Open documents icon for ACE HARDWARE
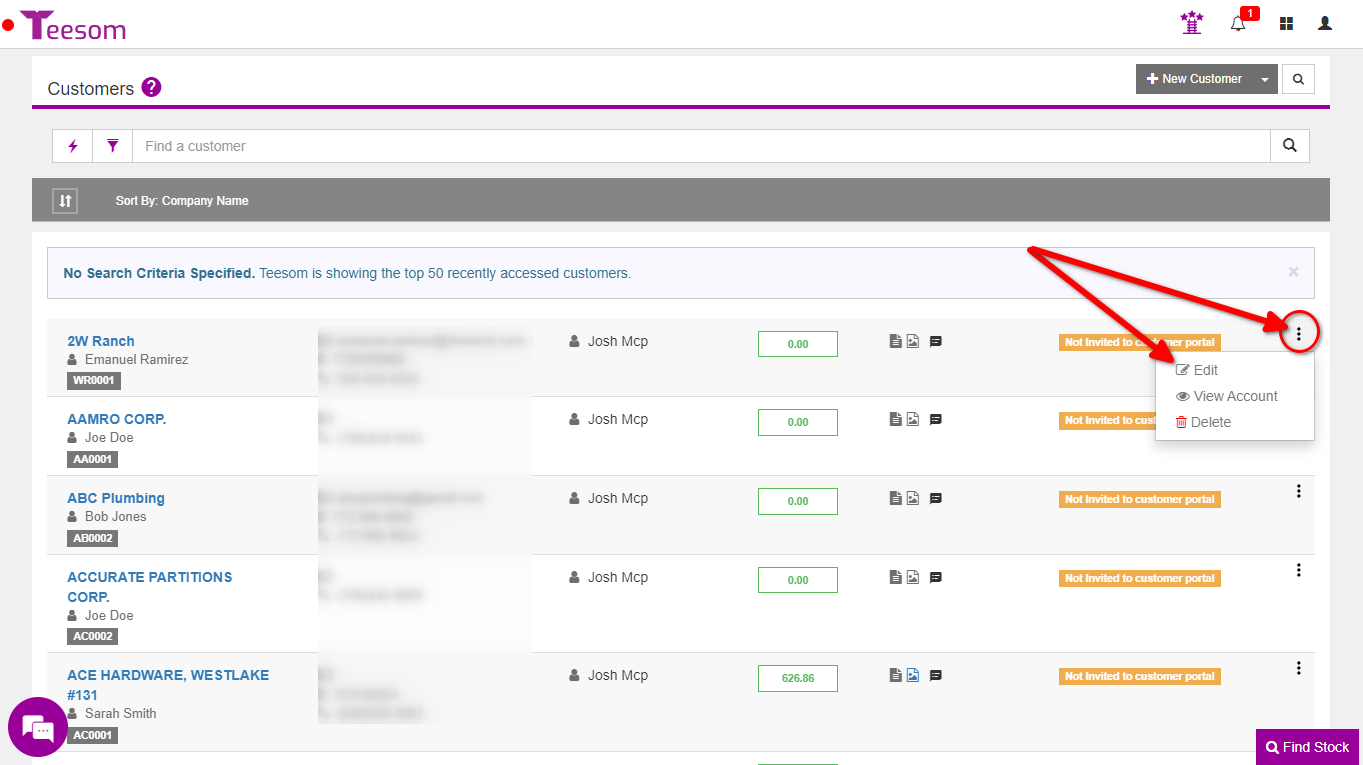Screen dimensions: 1363x765 coord(896,675)
